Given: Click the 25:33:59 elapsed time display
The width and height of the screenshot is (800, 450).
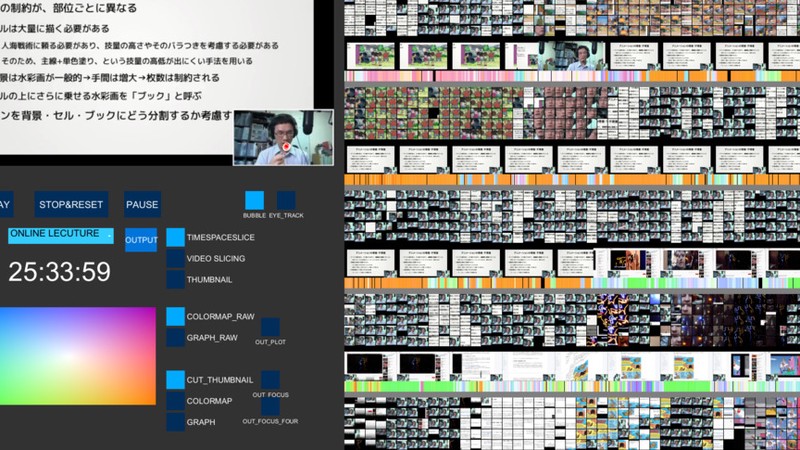Looking at the screenshot, I should (60, 271).
